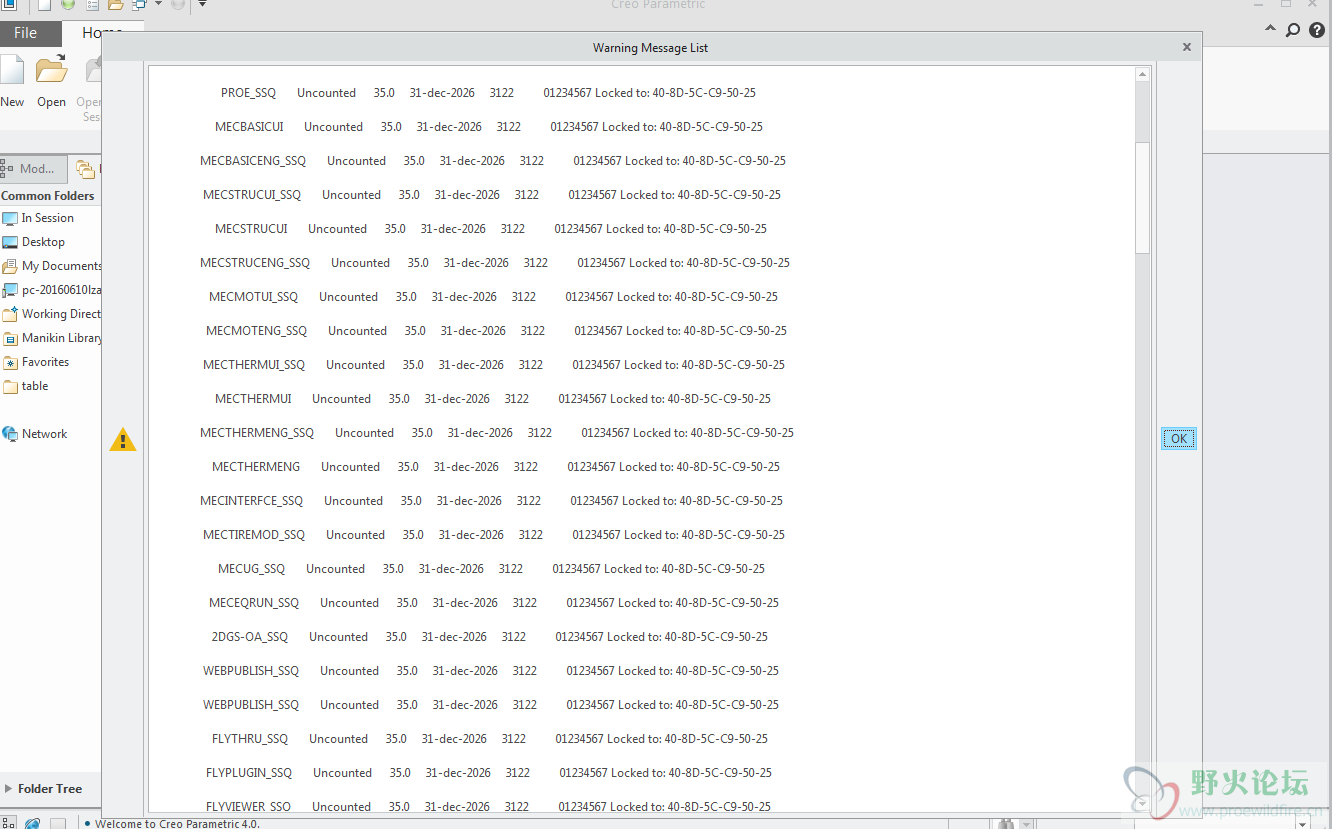This screenshot has width=1332, height=829.
Task: Collapse the ribbon with the up chevron
Action: [x=1270, y=30]
